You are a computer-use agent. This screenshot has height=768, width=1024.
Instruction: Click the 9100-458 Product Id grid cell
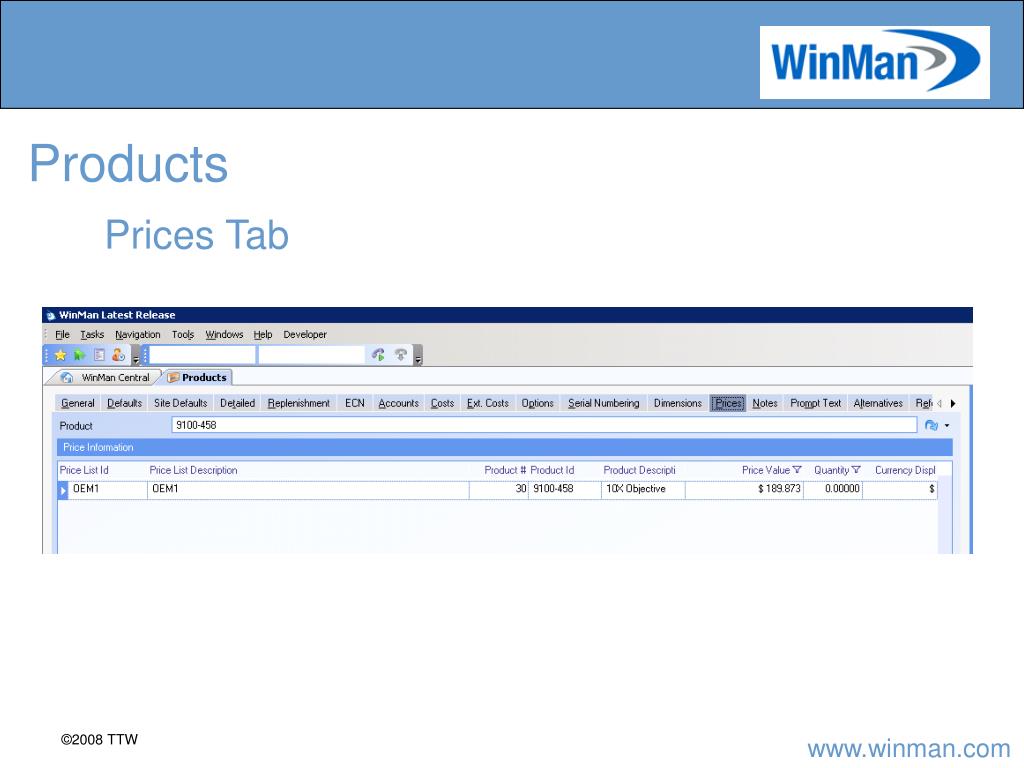[565, 489]
